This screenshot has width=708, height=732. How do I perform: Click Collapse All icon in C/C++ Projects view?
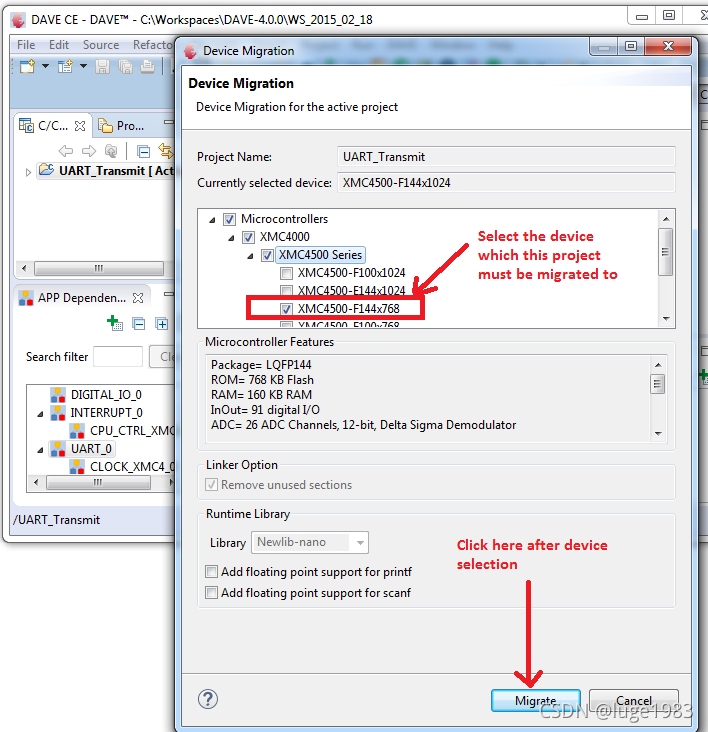click(143, 151)
